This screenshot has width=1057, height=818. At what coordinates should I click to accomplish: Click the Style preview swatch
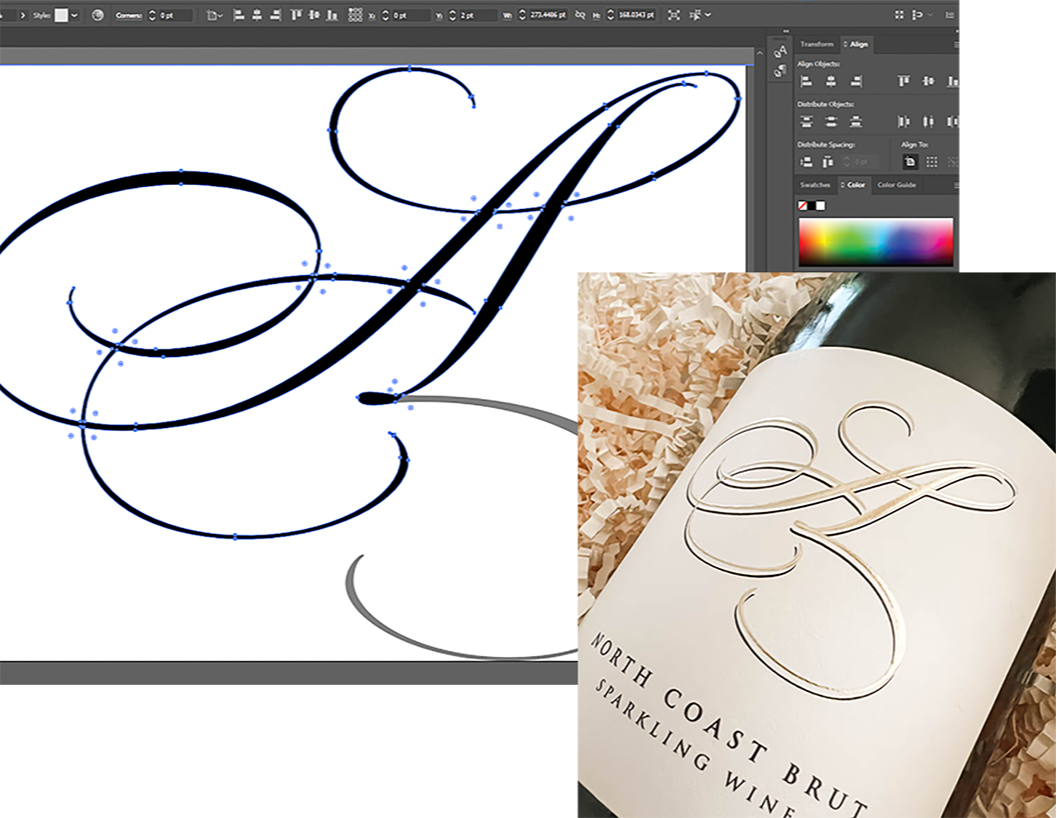point(61,15)
